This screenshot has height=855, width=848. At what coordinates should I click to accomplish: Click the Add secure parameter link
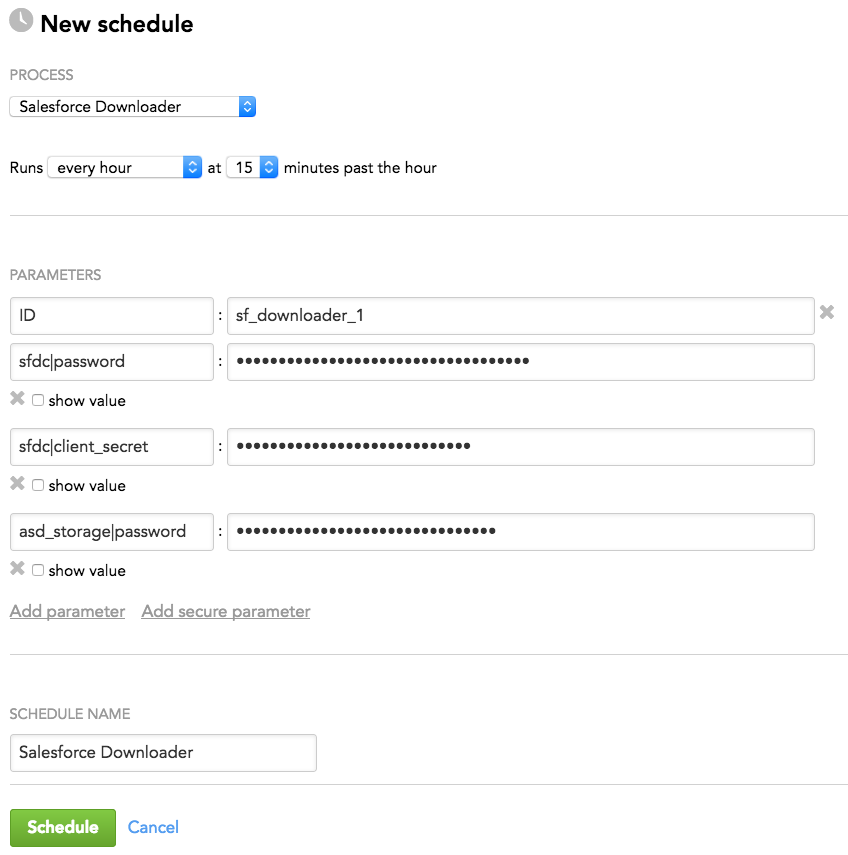point(226,611)
